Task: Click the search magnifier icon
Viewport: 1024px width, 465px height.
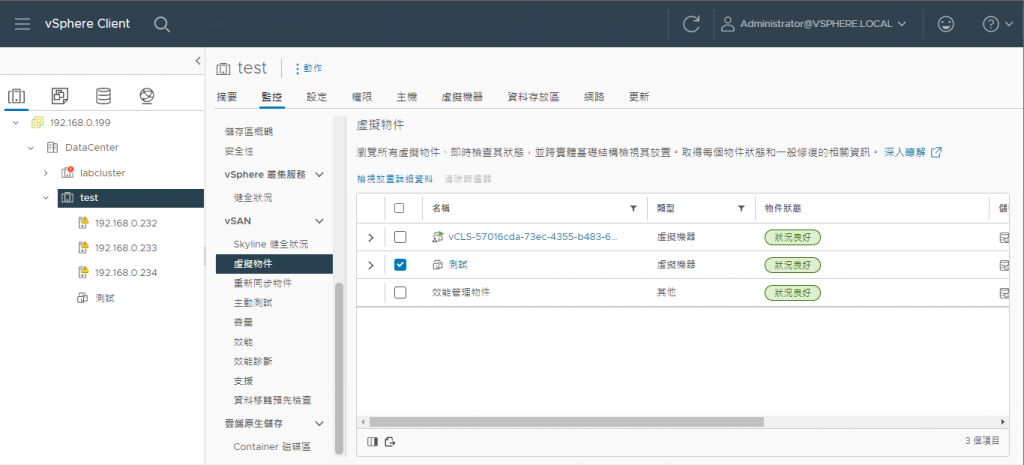Action: click(162, 24)
